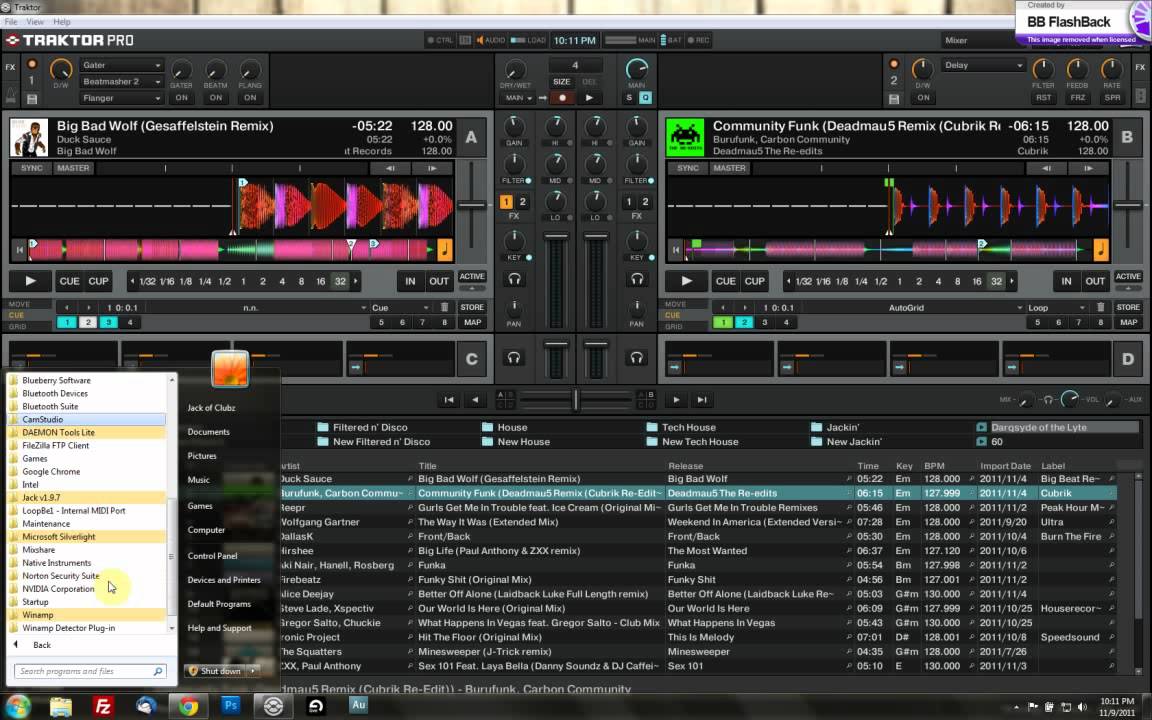Toggle FX unit 2 ON button
This screenshot has width=1152, height=720.
point(924,98)
